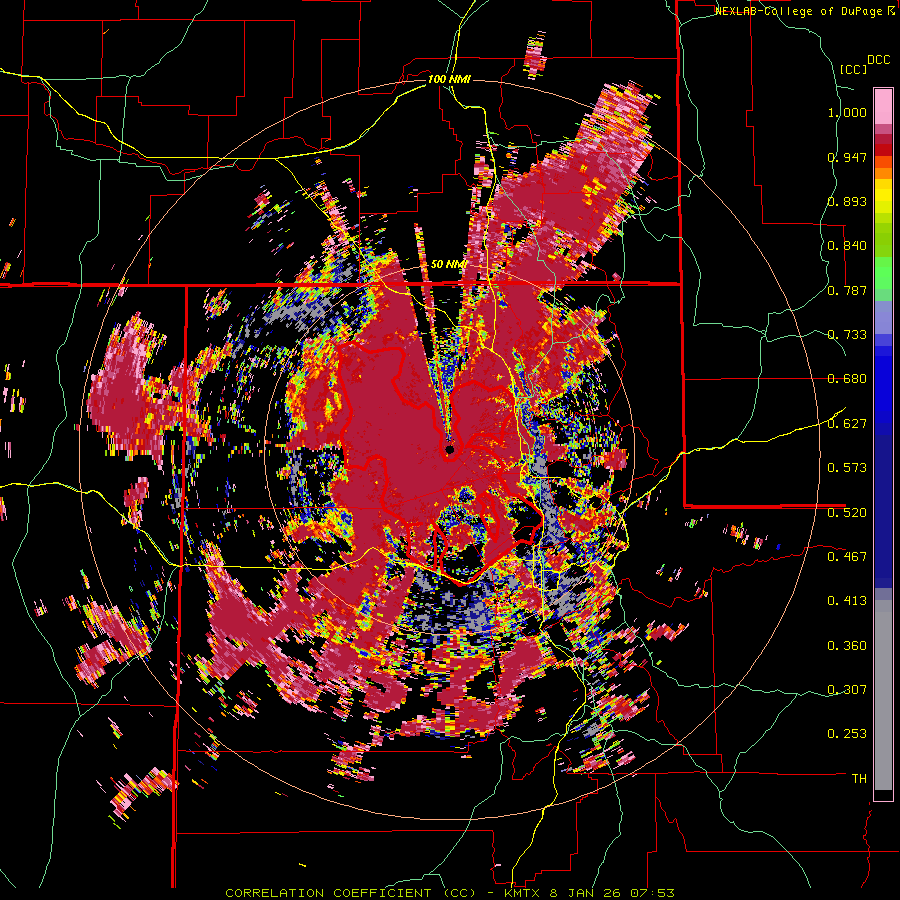Click the 100 NMI range ring label
Image resolution: width=900 pixels, height=900 pixels.
pos(449,79)
